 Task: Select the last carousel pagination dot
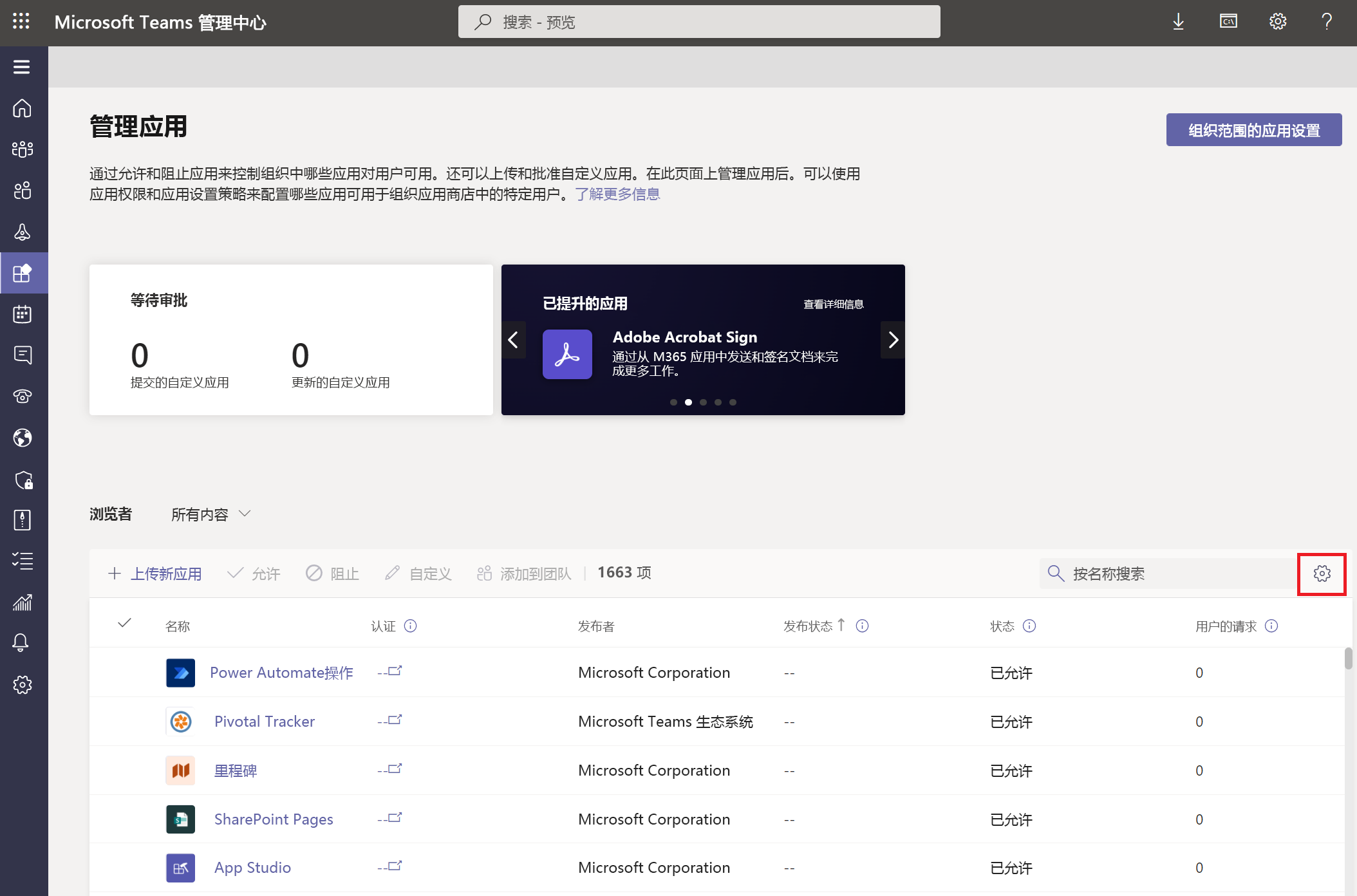click(733, 402)
